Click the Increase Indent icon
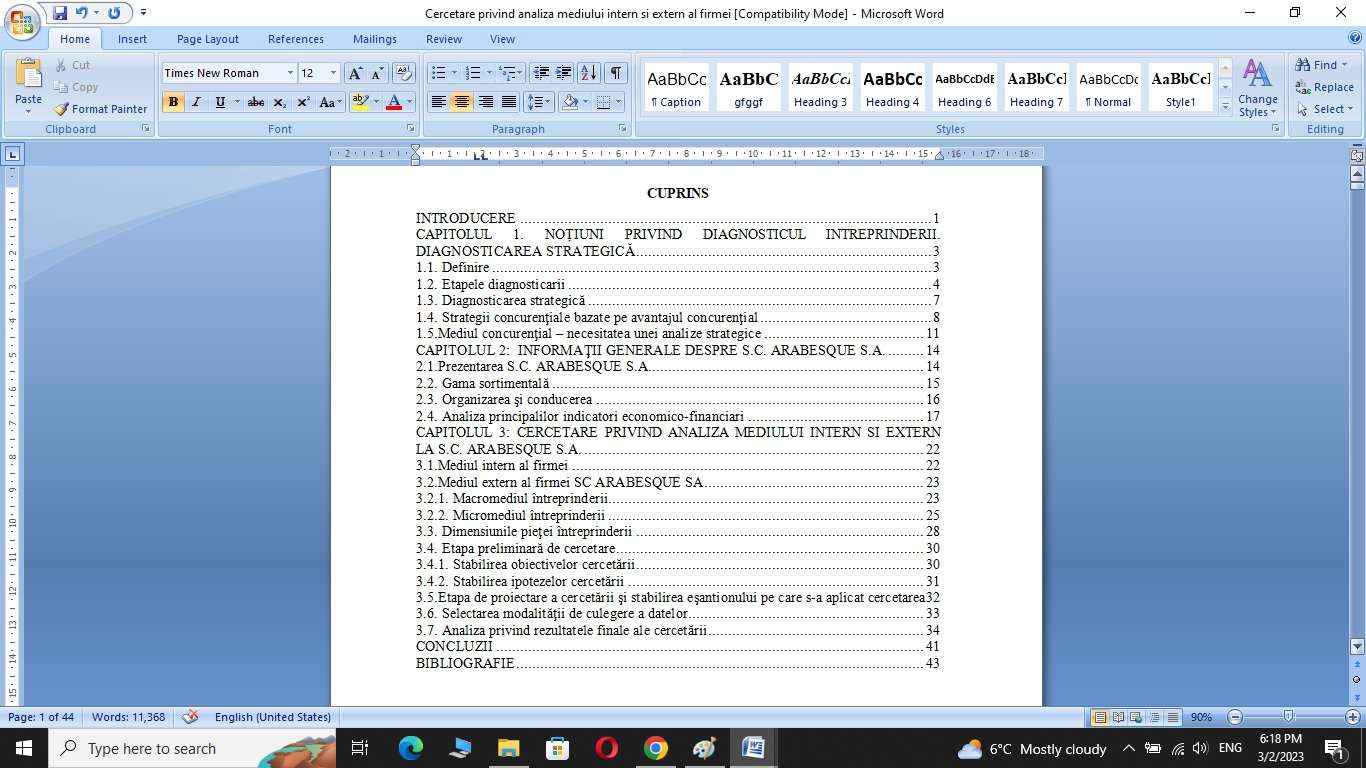The width and height of the screenshot is (1366, 768). [x=564, y=73]
